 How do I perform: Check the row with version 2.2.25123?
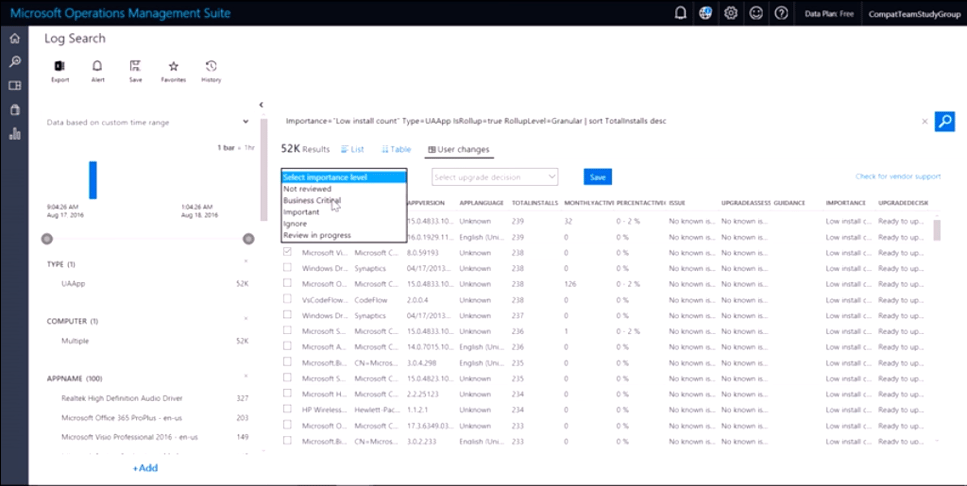(x=287, y=393)
